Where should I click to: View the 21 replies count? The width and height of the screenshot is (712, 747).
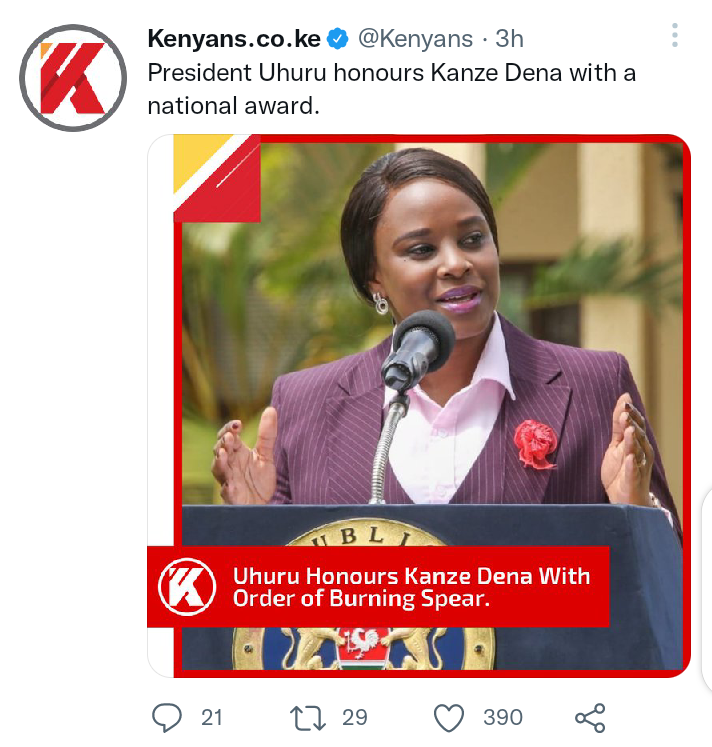click(x=211, y=718)
